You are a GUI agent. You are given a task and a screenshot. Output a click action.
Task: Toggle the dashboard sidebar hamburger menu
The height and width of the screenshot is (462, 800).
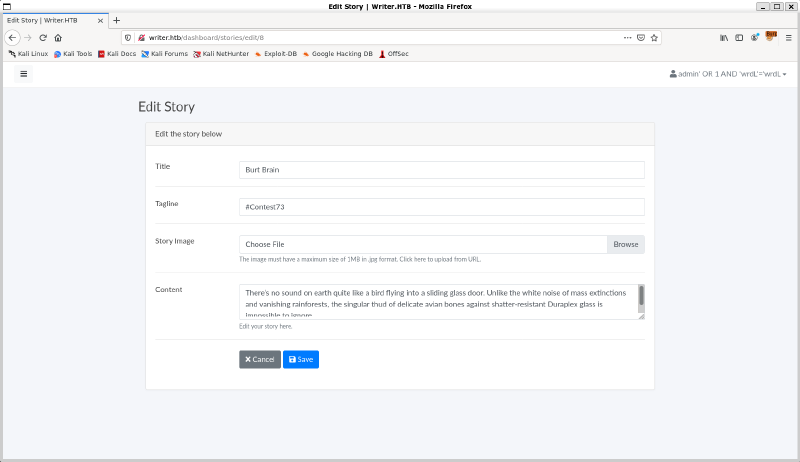(x=24, y=73)
